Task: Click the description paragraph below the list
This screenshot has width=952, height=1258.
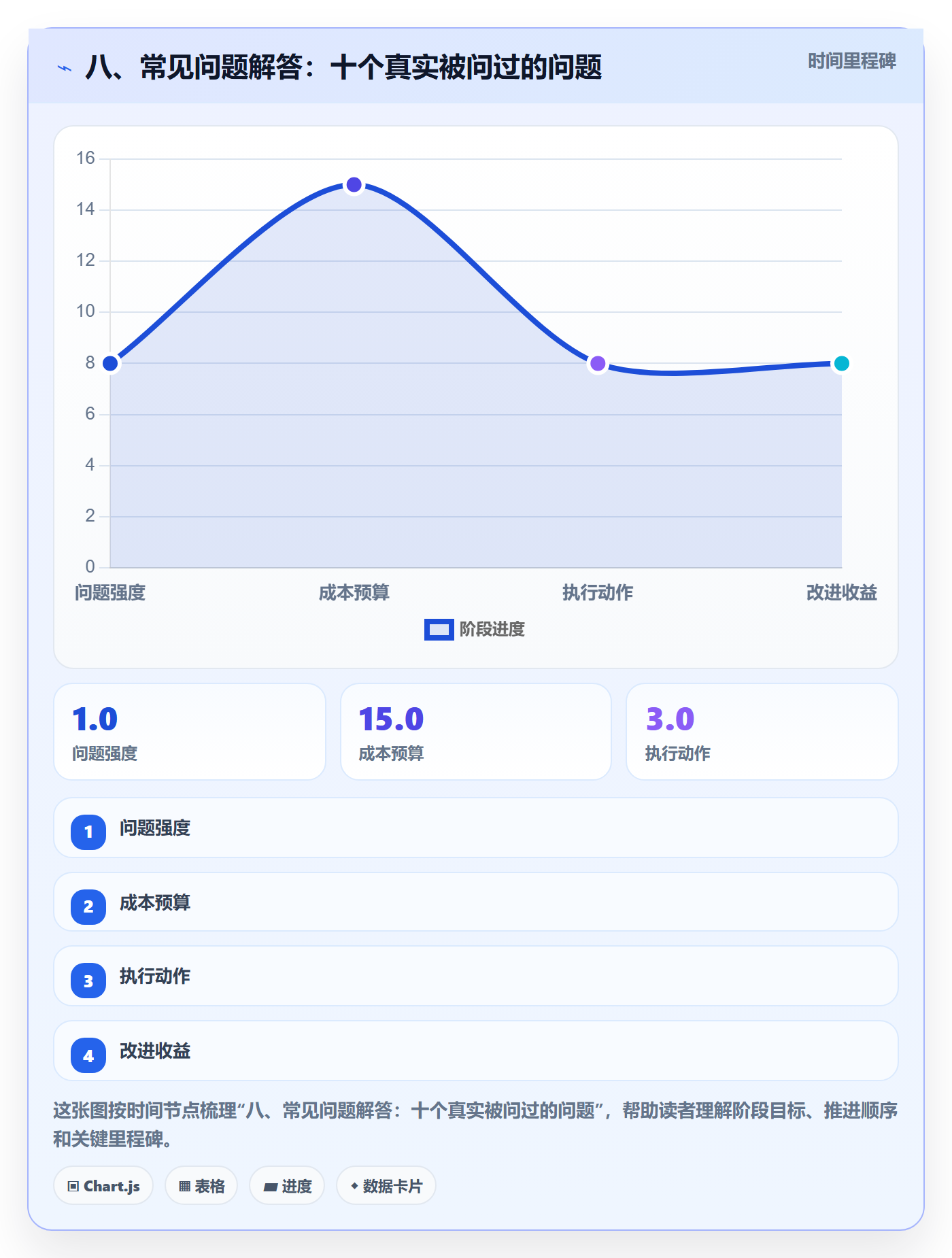Action: [475, 1124]
